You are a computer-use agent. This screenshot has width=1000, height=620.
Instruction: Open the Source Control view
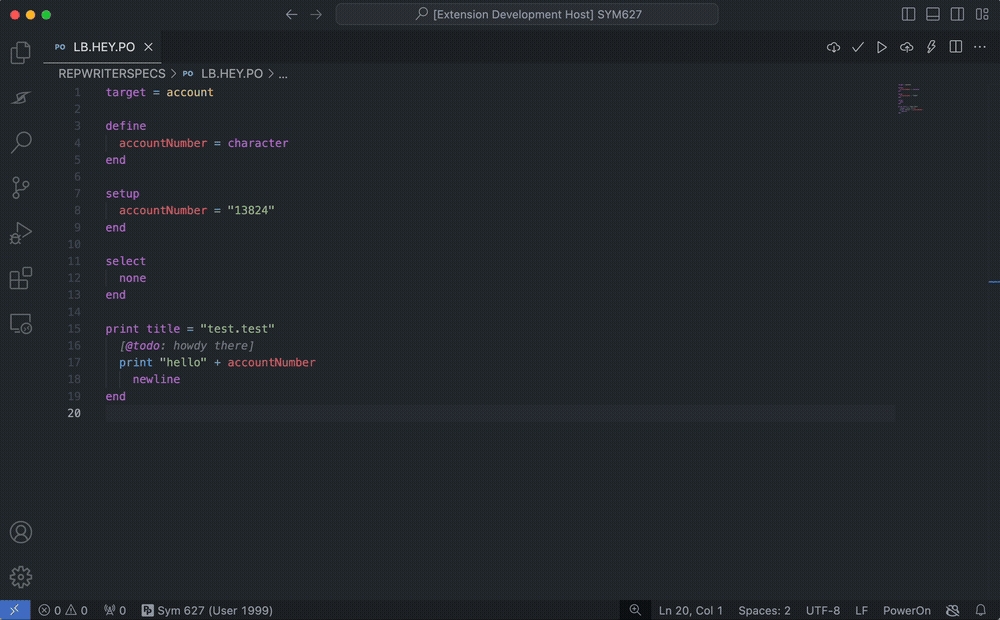[x=20, y=187]
